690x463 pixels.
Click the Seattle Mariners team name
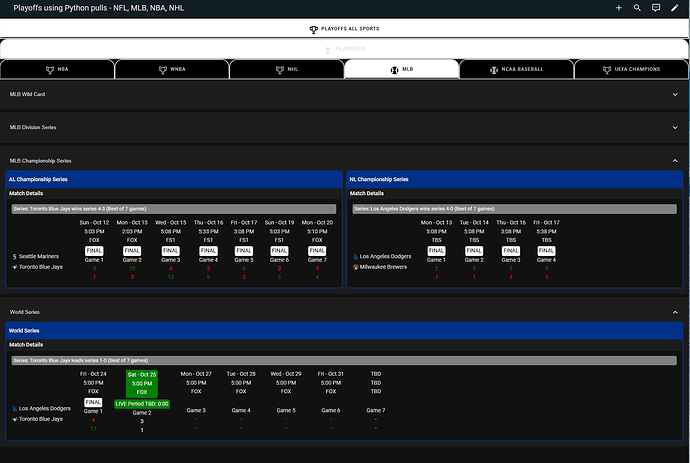point(39,257)
